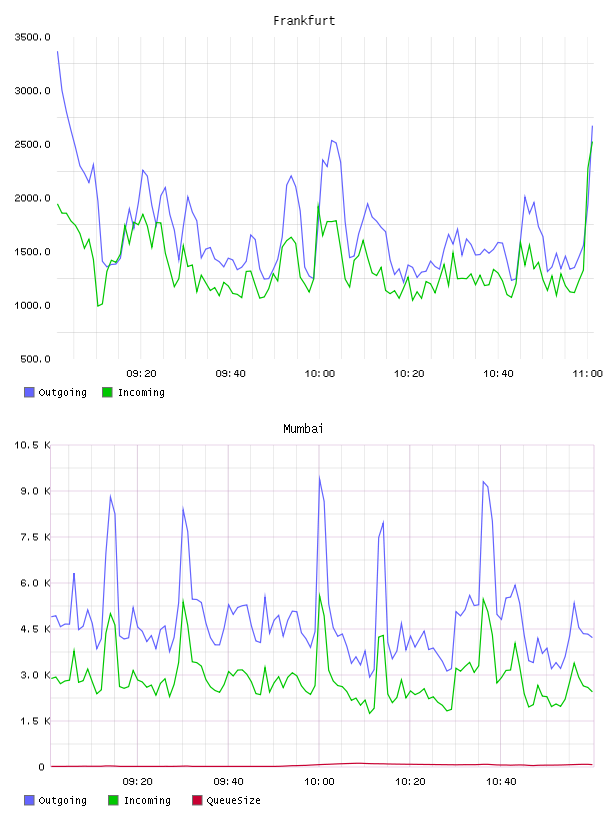Click the Mumbai chart title
608x816 pixels.
(x=303, y=429)
